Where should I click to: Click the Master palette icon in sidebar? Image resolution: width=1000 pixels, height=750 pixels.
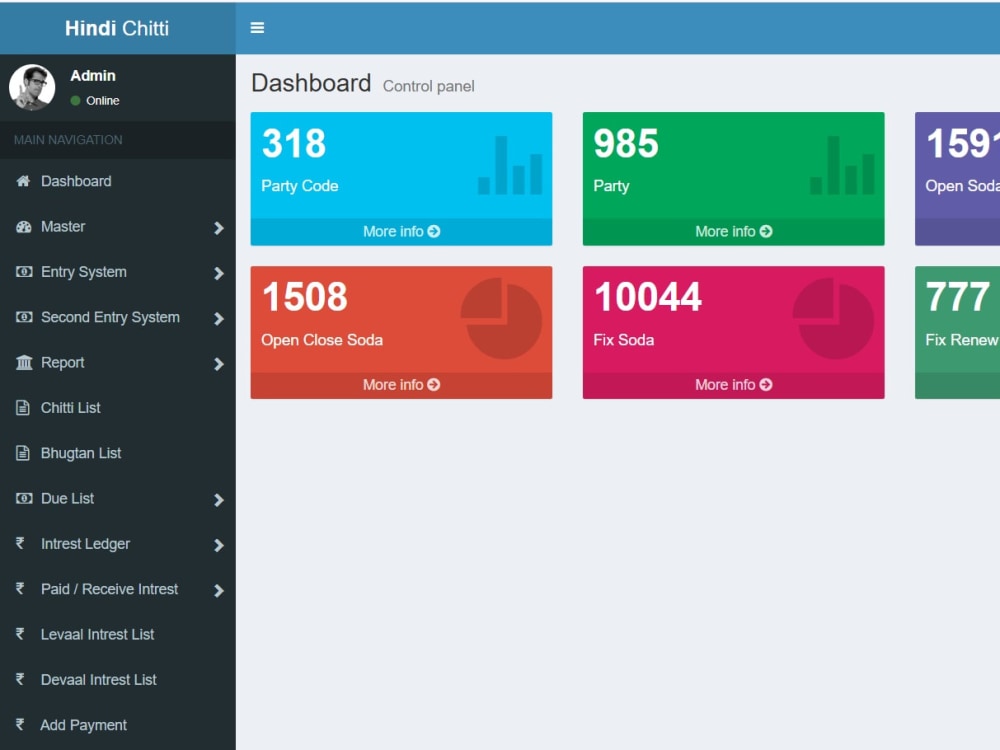click(x=24, y=226)
